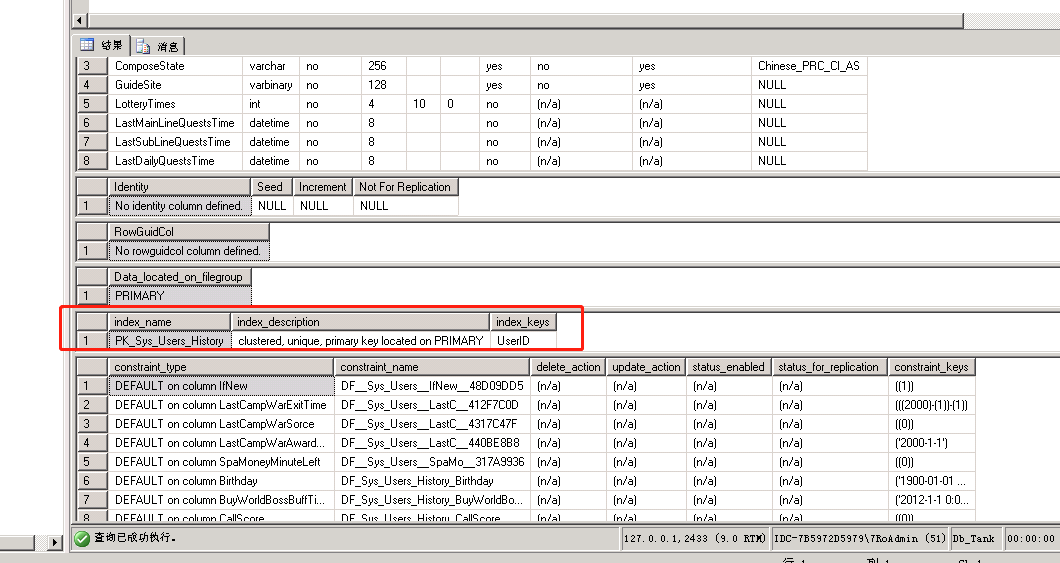Click the 127.0.0.1,2433 (9.0 RTM) server entry
1060x563 pixels.
(695, 539)
